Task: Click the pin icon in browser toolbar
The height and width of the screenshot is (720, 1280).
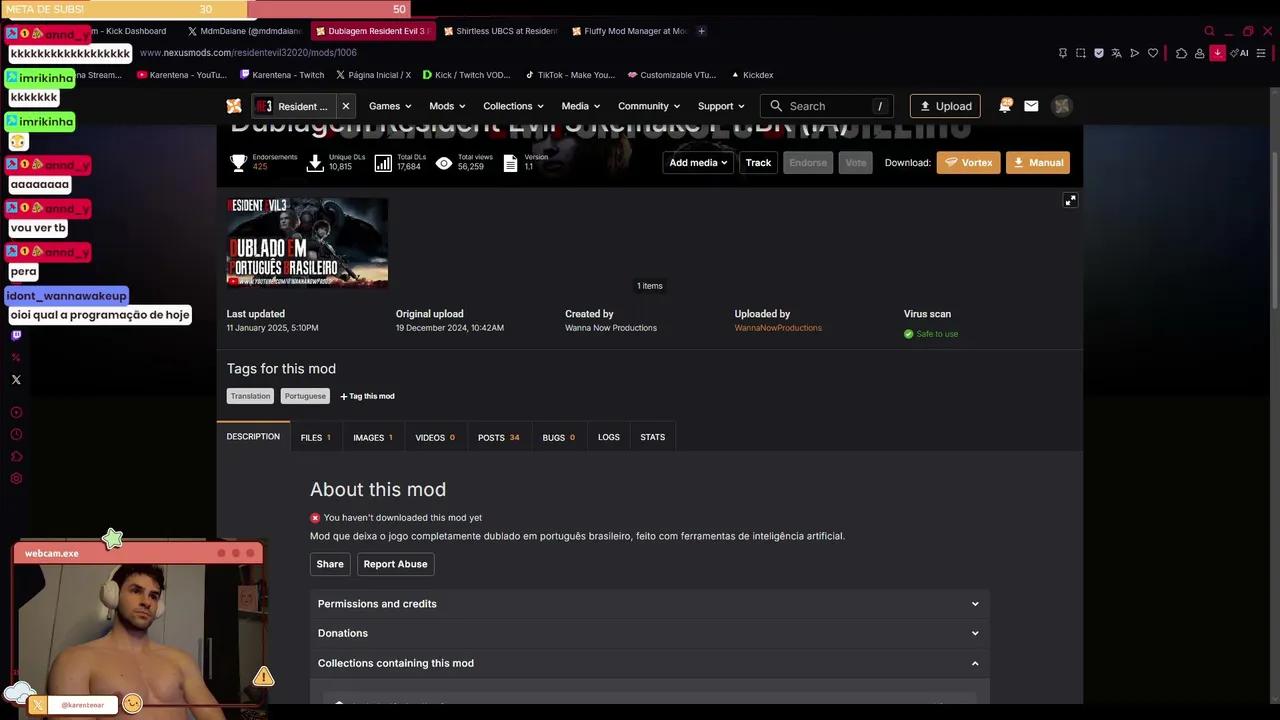Action: coord(1062,53)
